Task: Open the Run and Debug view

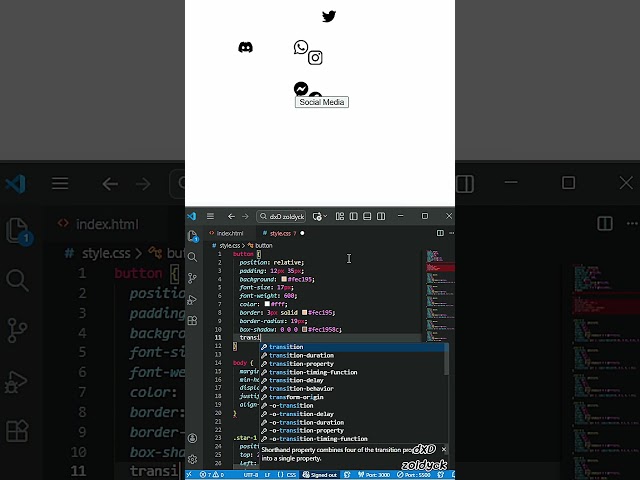Action: tap(193, 300)
